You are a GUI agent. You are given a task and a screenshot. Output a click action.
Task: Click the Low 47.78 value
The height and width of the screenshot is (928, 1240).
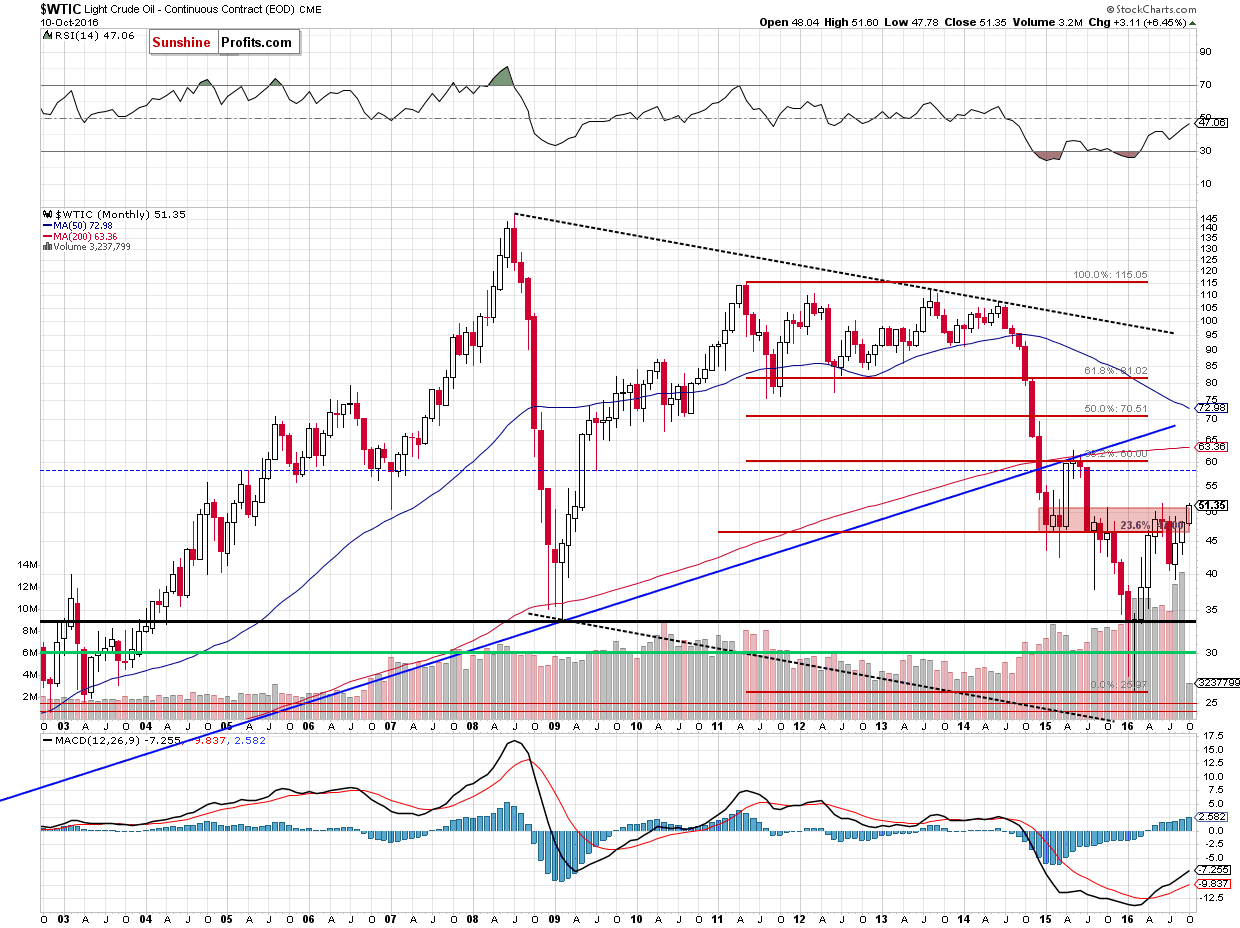tap(909, 21)
